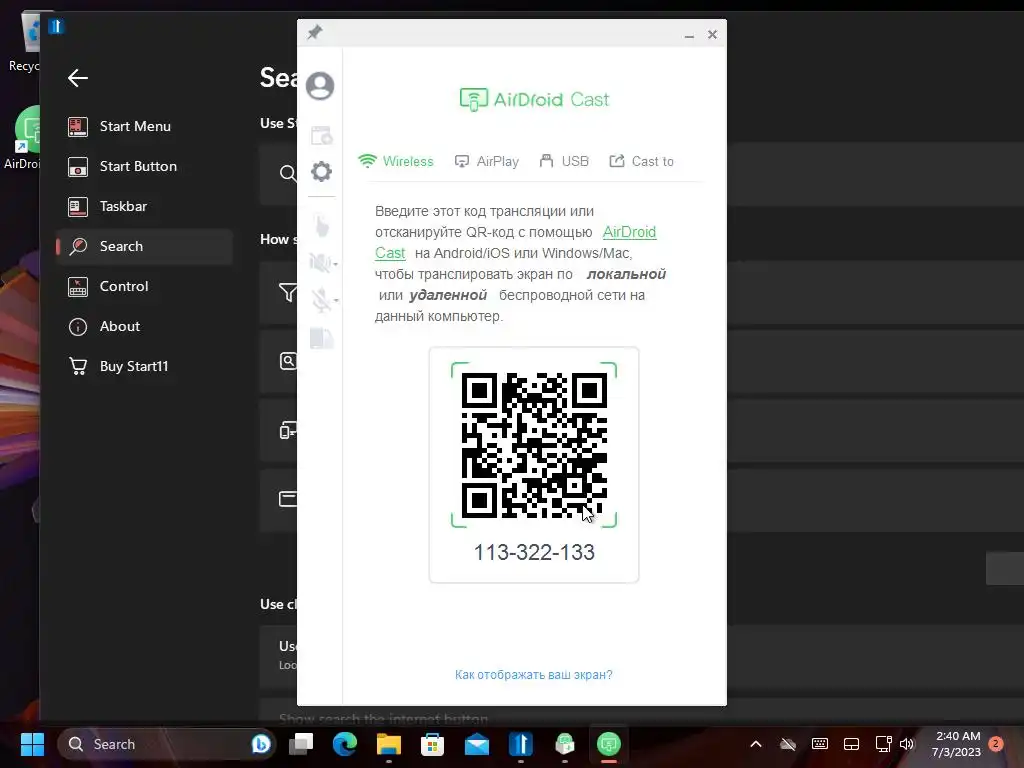Click the device rotation sidebar icon
Image resolution: width=1024 pixels, height=768 pixels.
321,338
